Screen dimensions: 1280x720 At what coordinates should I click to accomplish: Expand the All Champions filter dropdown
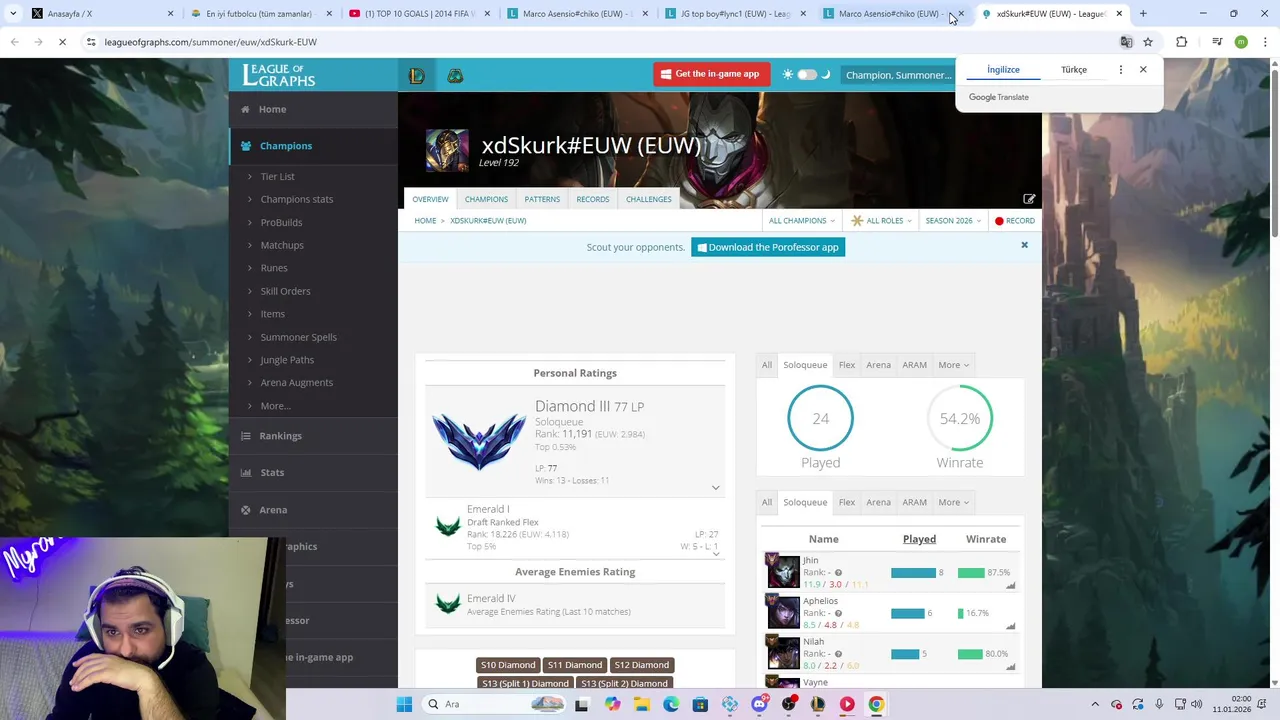(801, 221)
